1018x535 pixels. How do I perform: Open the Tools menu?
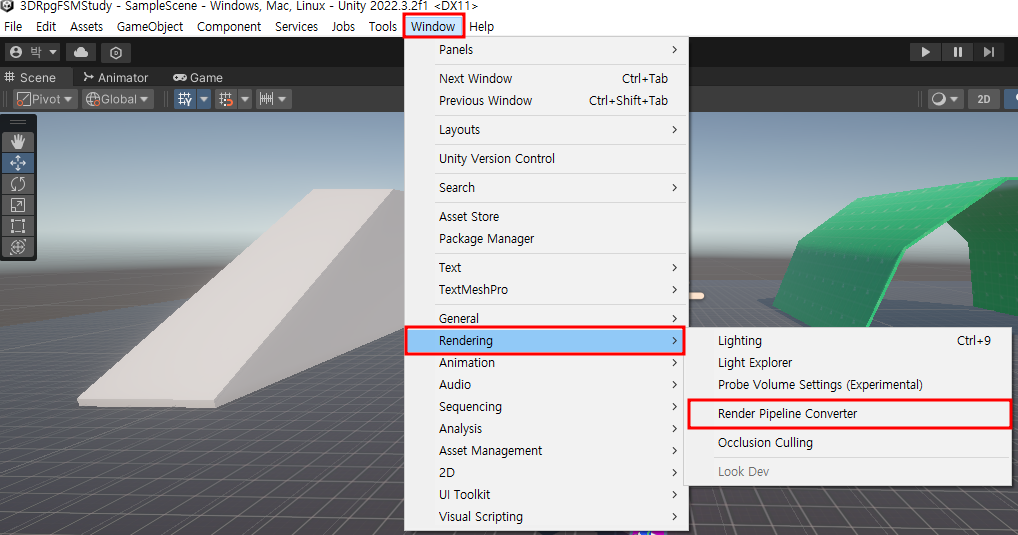click(383, 27)
